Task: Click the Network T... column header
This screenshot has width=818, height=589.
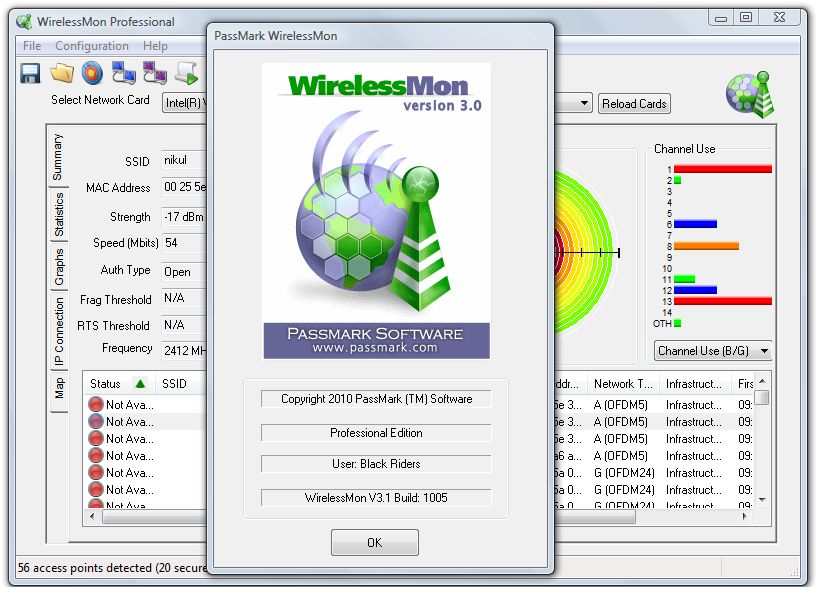Action: click(623, 384)
